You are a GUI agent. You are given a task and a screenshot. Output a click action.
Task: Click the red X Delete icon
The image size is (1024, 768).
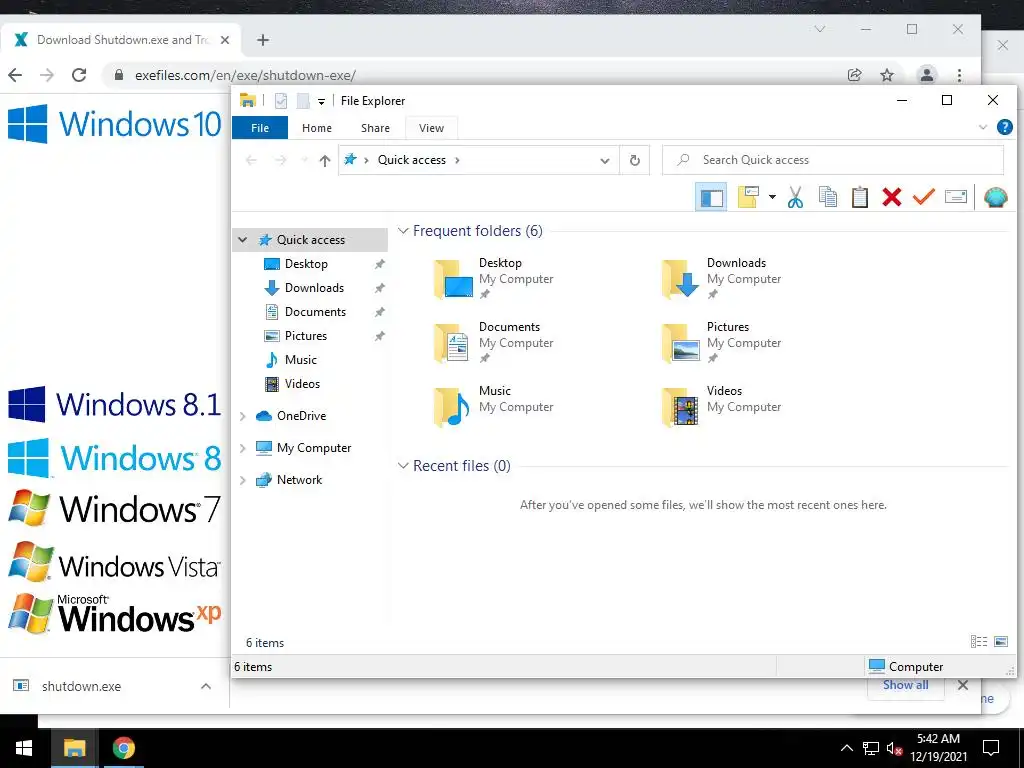tap(891, 197)
